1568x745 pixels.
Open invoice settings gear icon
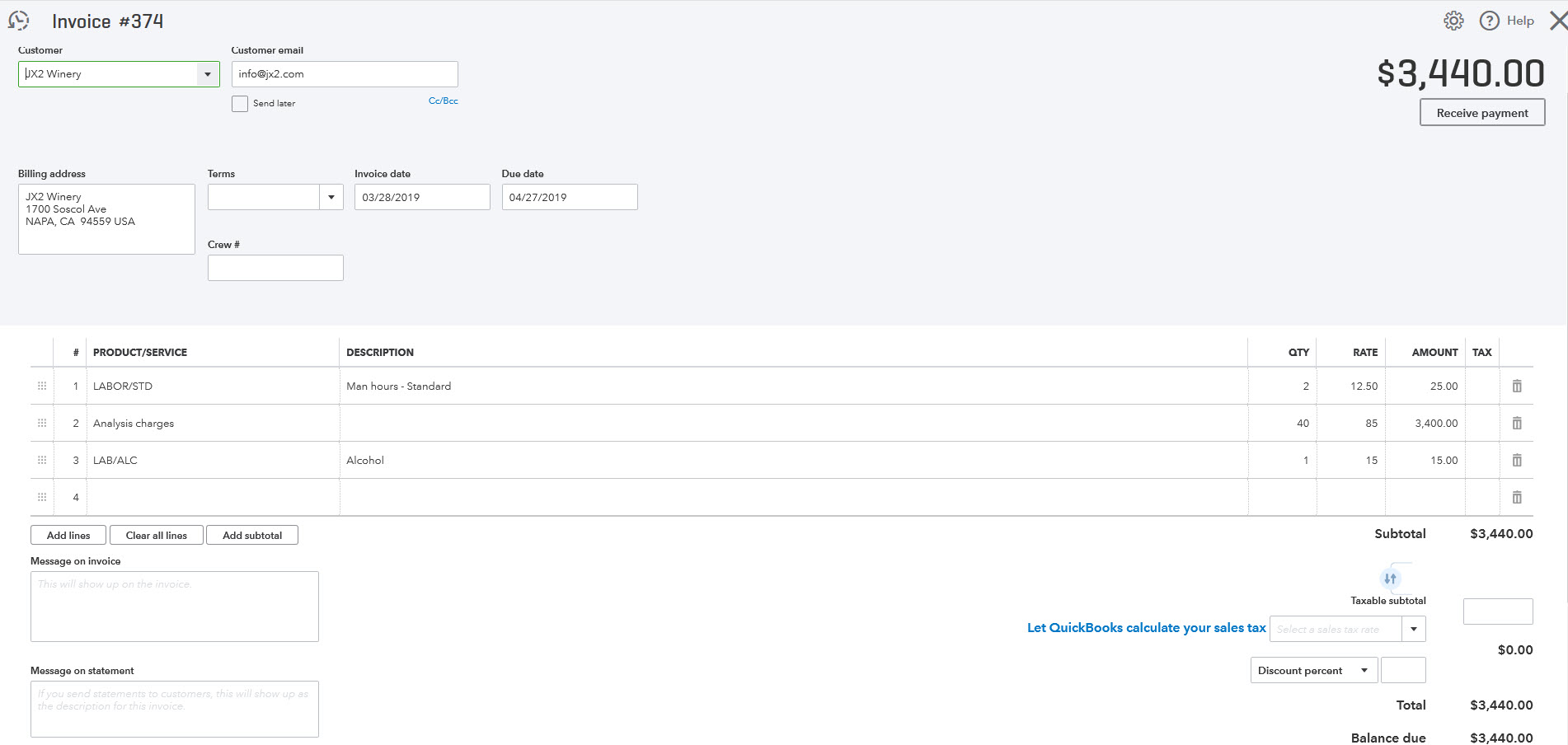pos(1453,21)
